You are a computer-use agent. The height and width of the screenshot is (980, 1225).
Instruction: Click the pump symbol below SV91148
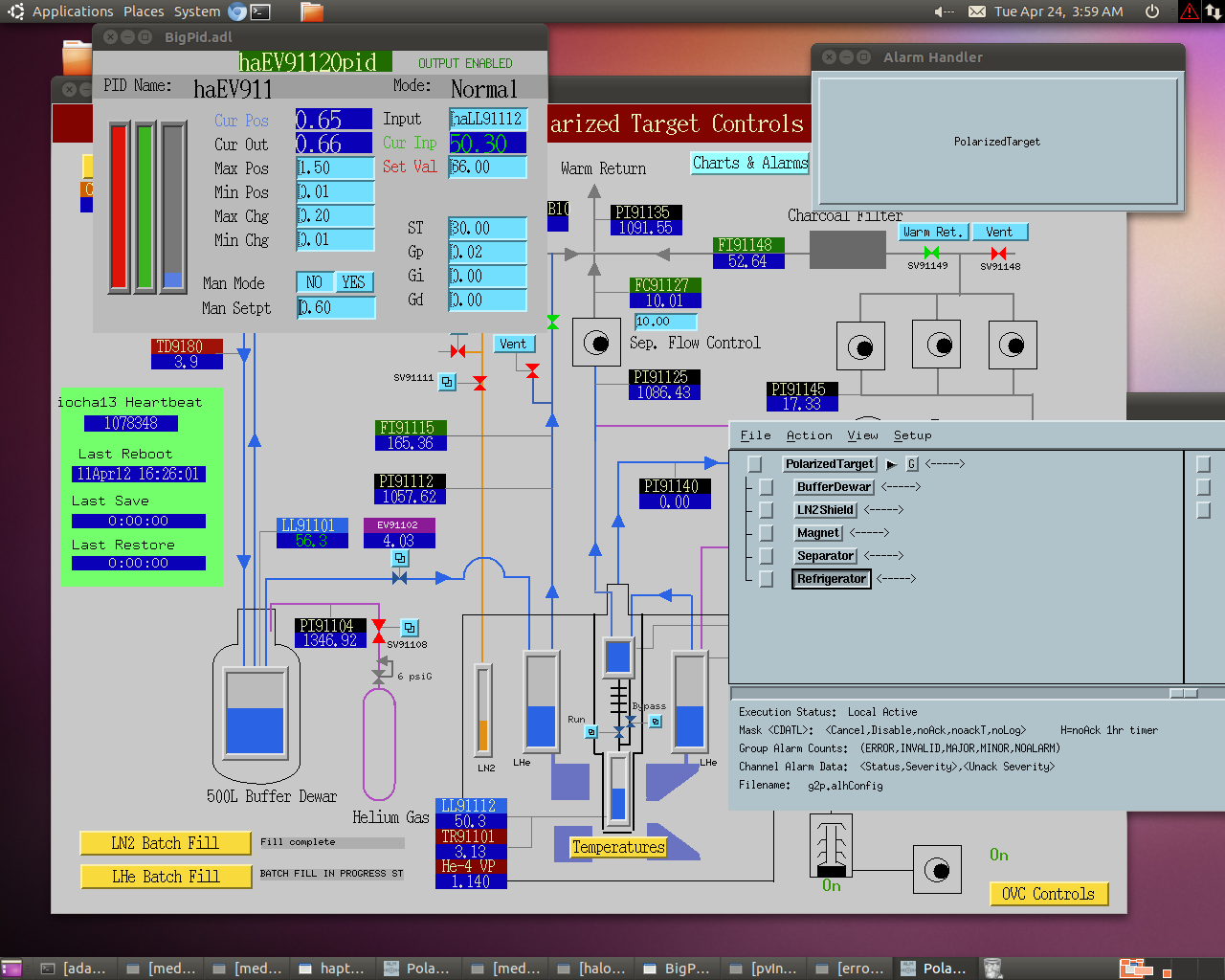1013,345
